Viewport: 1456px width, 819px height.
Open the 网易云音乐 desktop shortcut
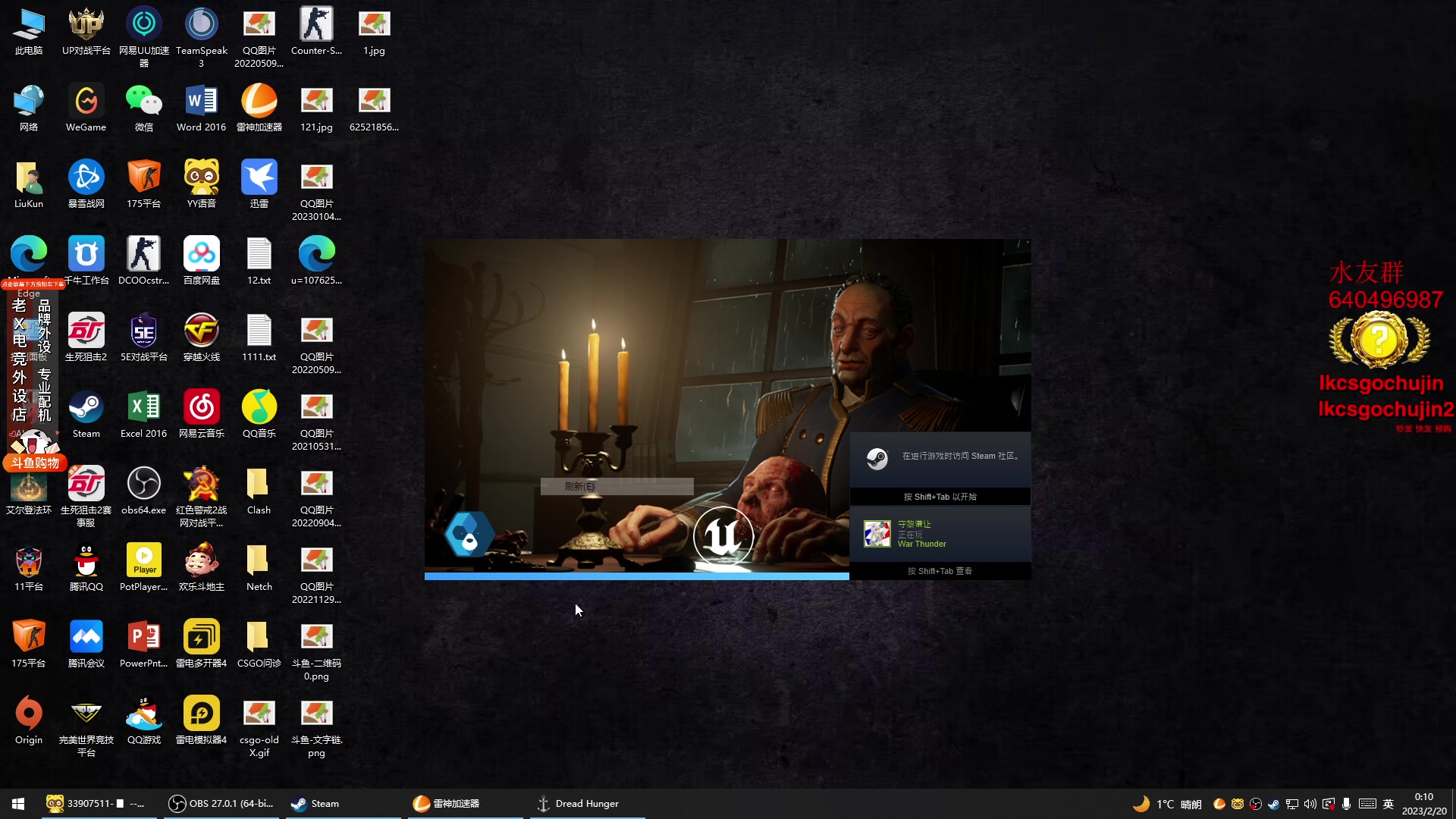pyautogui.click(x=202, y=414)
